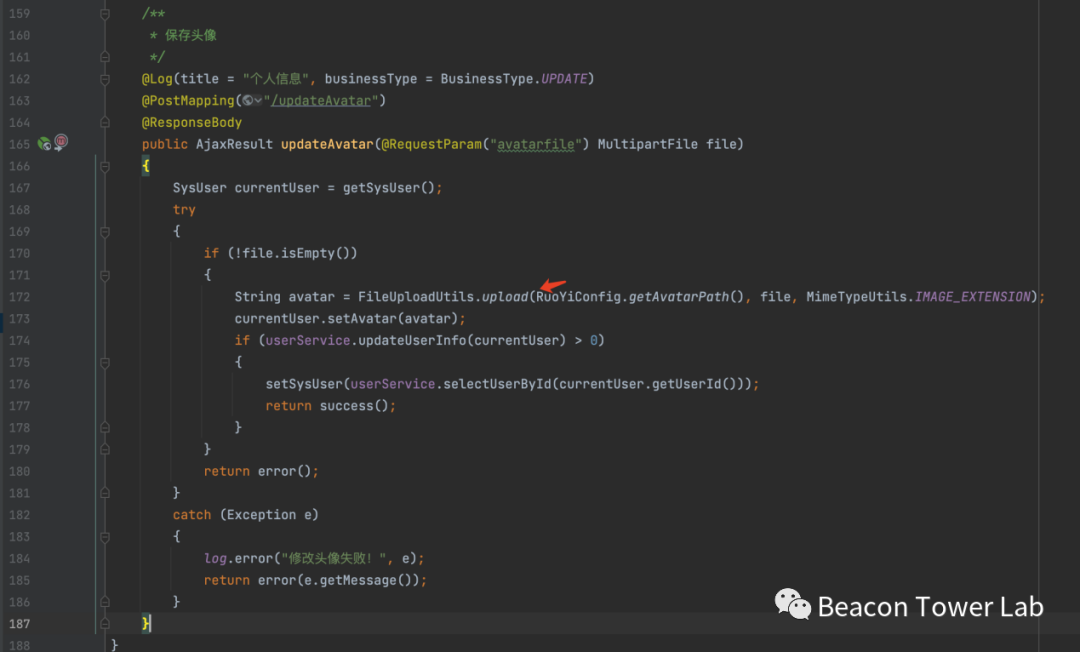Click the setSysUser call on line 176
Viewport: 1080px width, 652px height.
304,384
